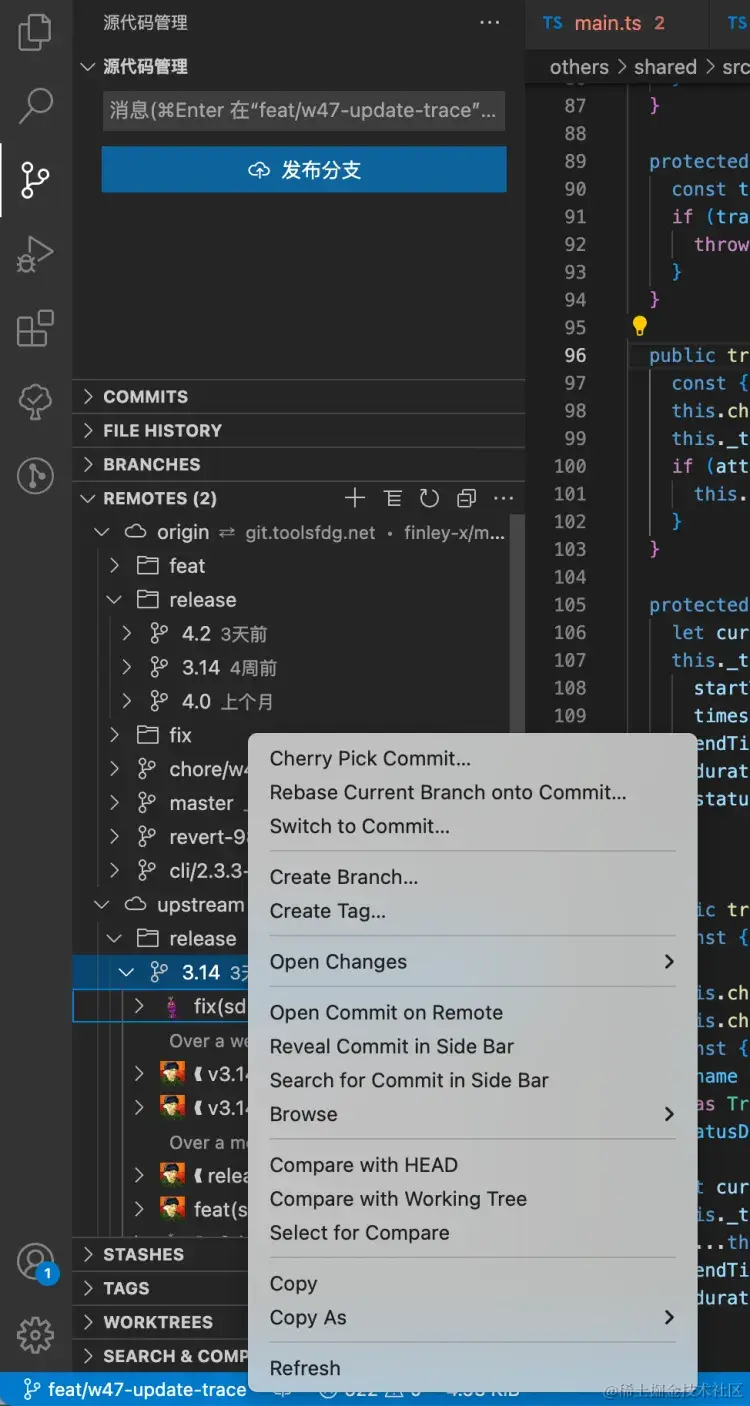The image size is (750, 1406).
Task: Expand the TAGS section
Action: point(161,1288)
